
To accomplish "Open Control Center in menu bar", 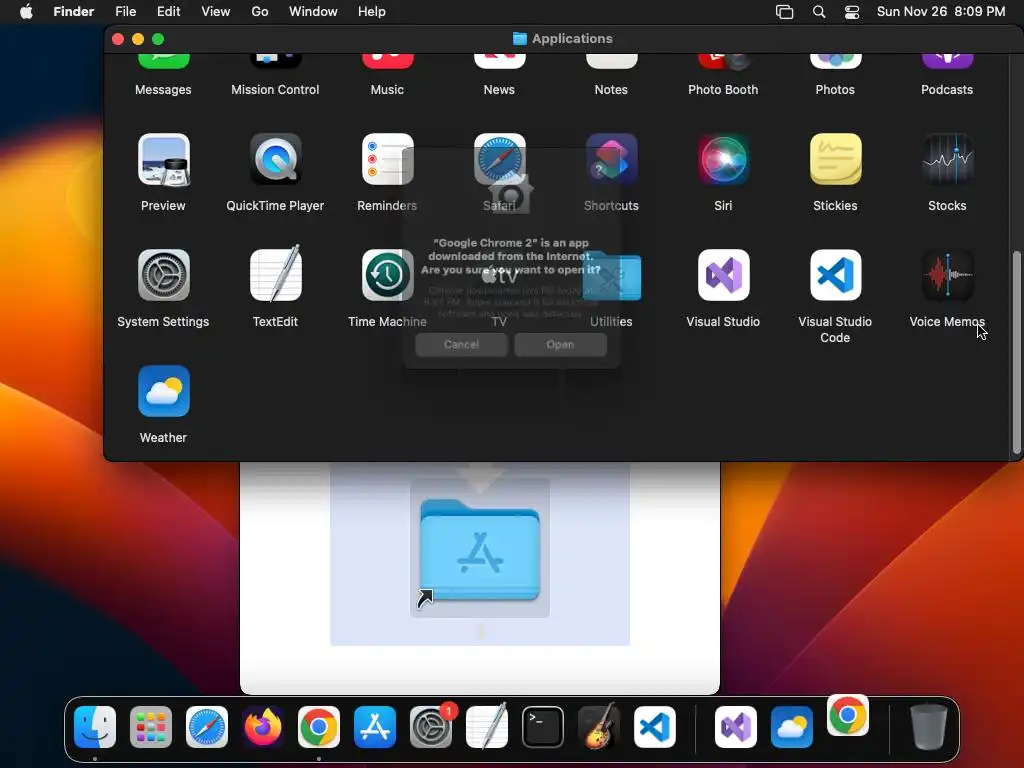I will 852,12.
